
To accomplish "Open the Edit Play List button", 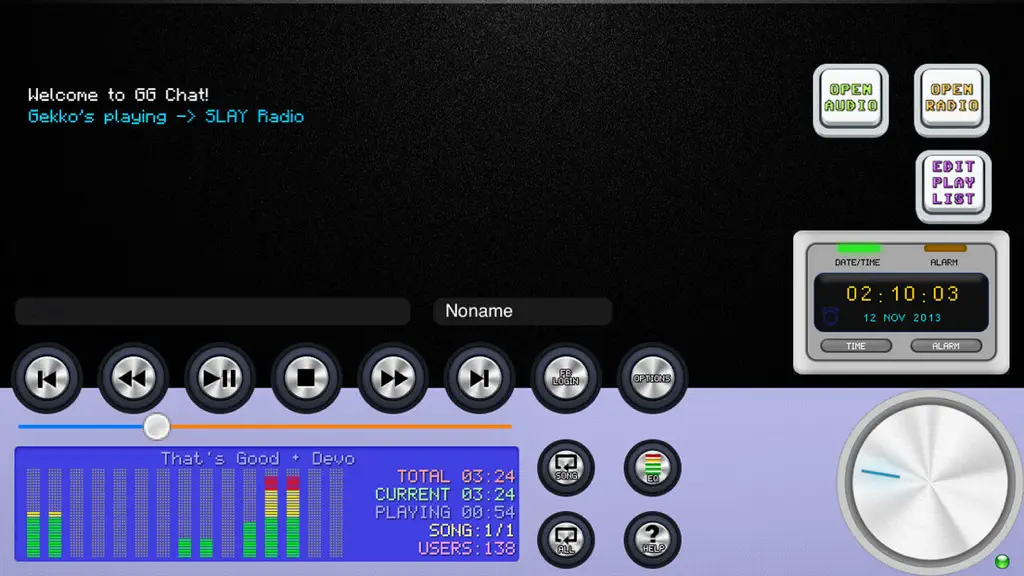I will tap(953, 186).
